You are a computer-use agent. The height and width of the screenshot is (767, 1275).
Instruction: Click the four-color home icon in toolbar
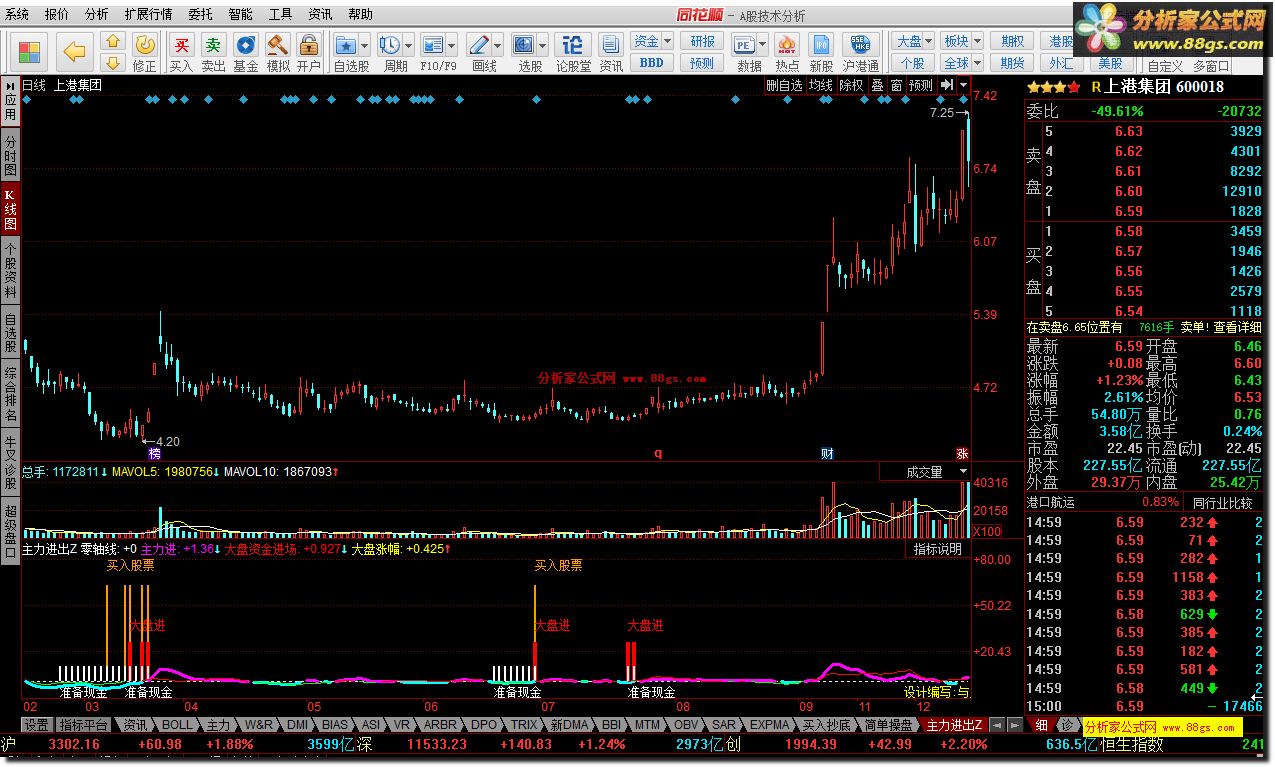point(29,51)
